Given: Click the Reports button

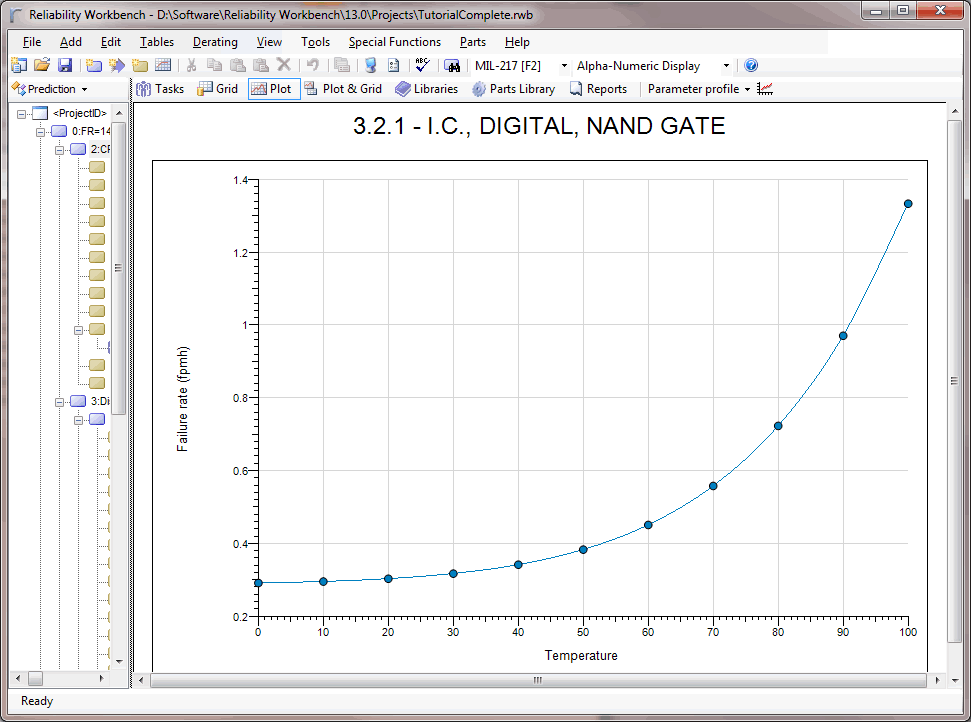Looking at the screenshot, I should pos(598,89).
